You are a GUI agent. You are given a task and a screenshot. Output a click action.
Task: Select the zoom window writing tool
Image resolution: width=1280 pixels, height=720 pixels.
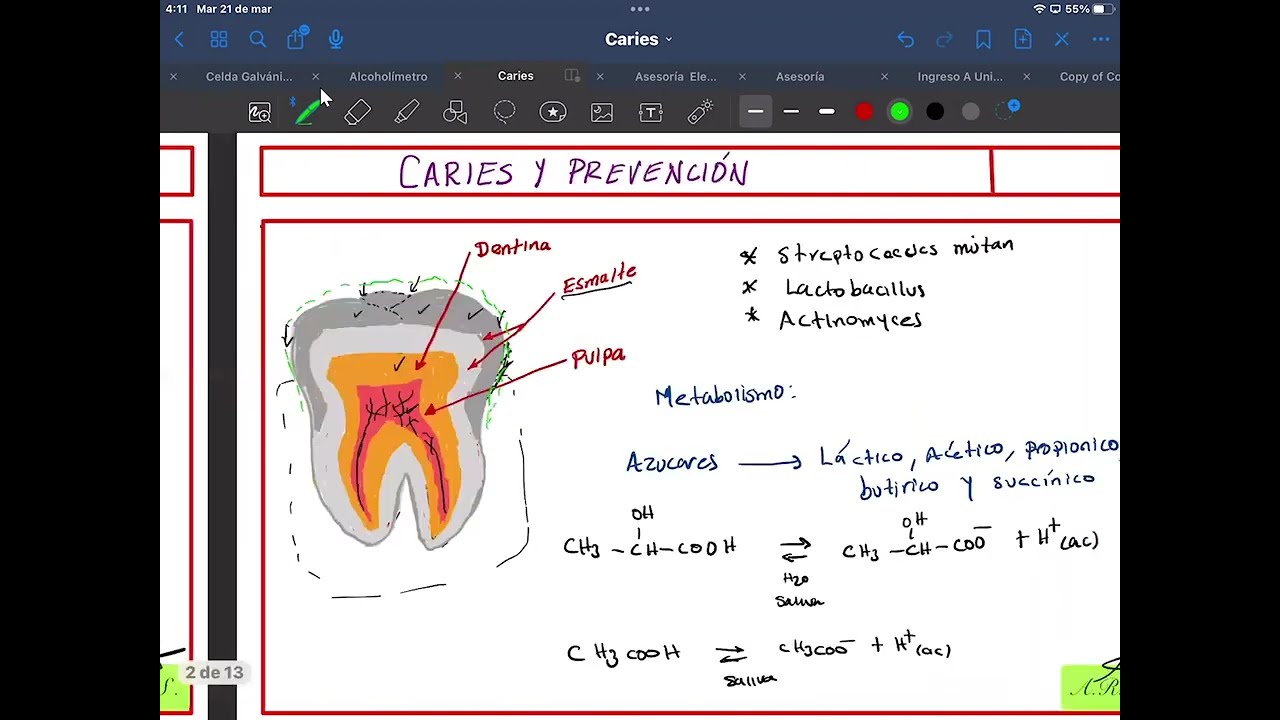click(260, 113)
